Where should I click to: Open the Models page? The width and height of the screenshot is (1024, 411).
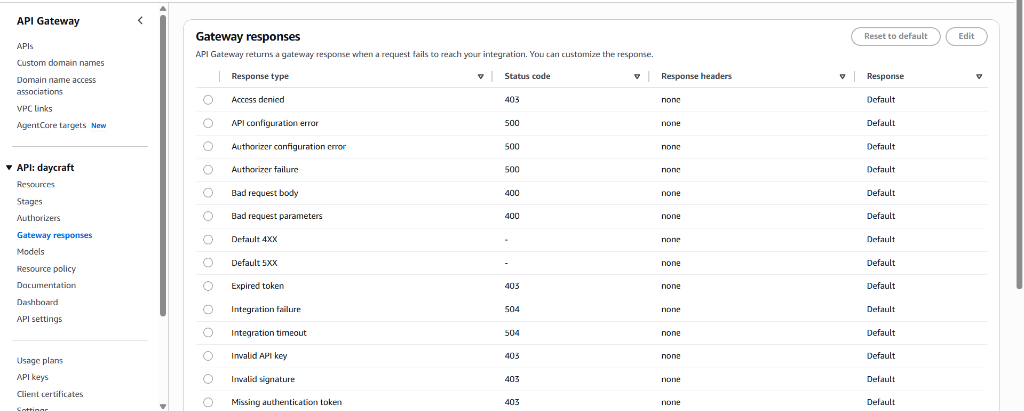[31, 252]
